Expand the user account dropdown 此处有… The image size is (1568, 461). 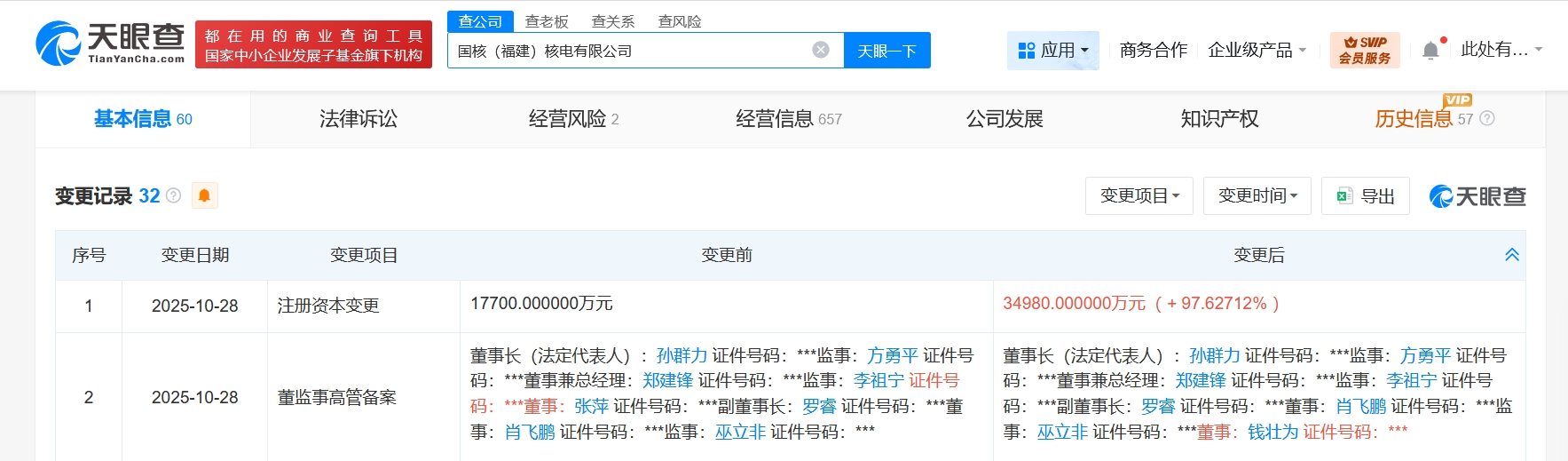1501,50
